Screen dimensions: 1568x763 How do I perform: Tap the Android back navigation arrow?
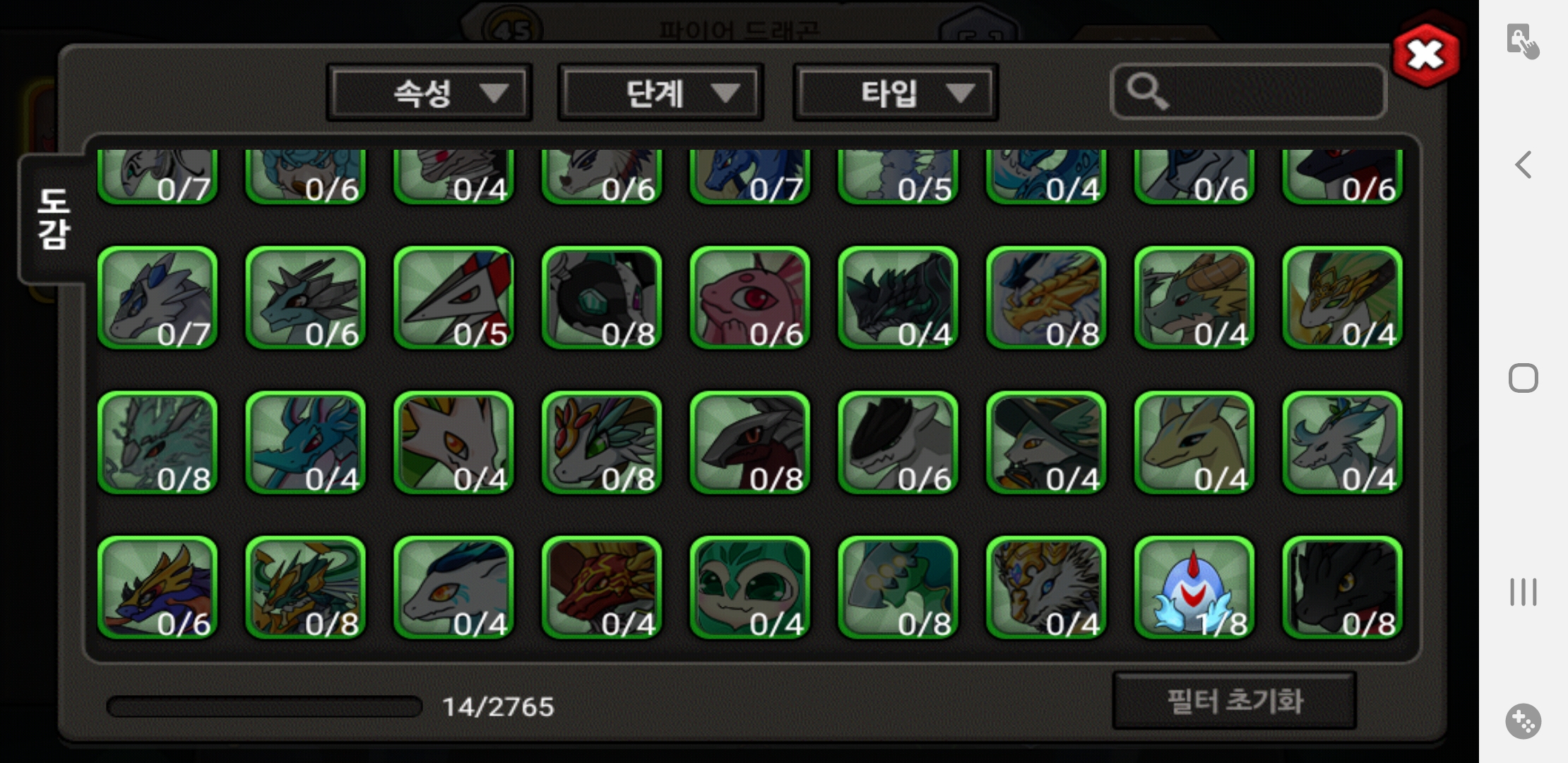tap(1524, 165)
